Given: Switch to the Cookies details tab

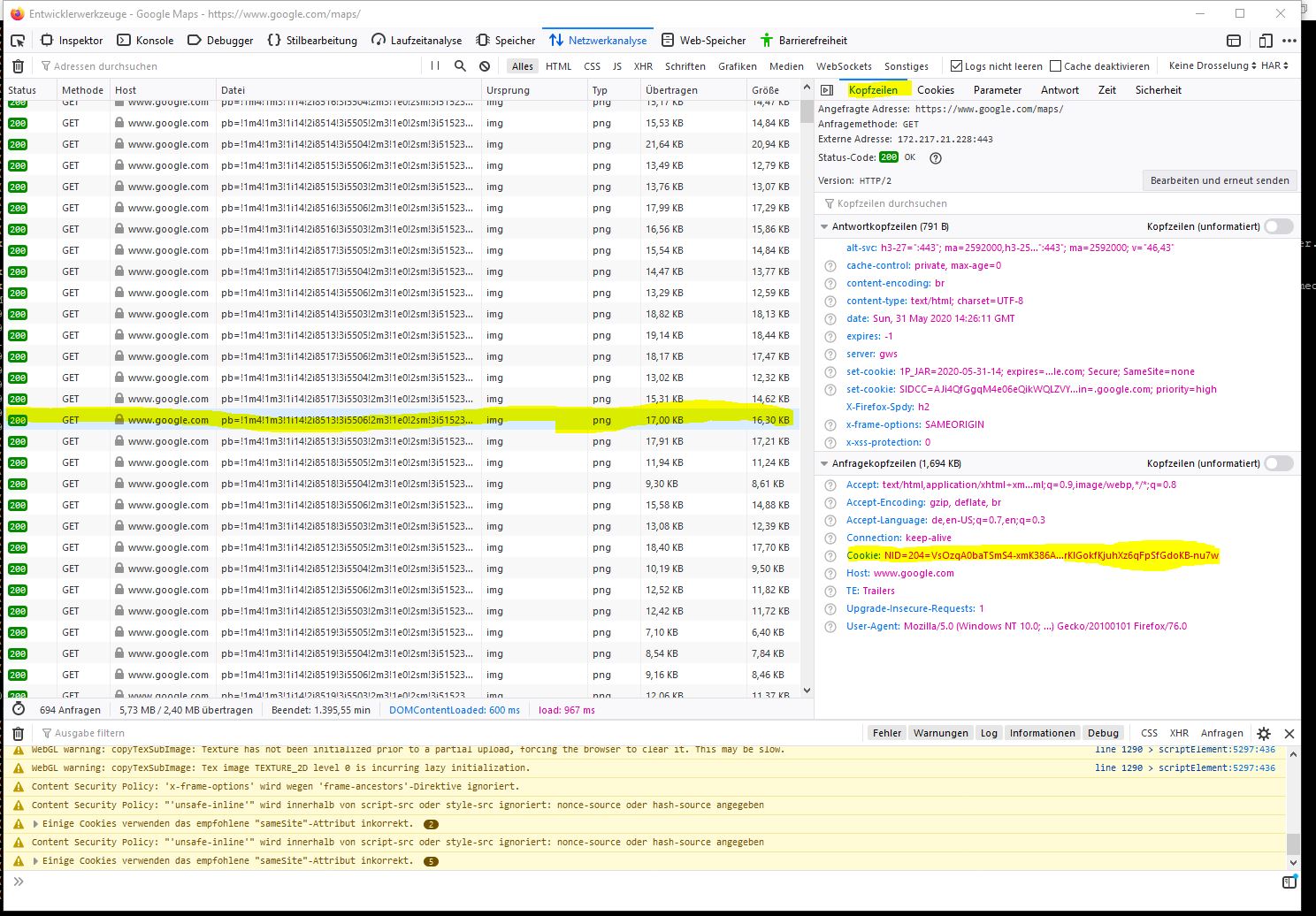Looking at the screenshot, I should tap(936, 90).
